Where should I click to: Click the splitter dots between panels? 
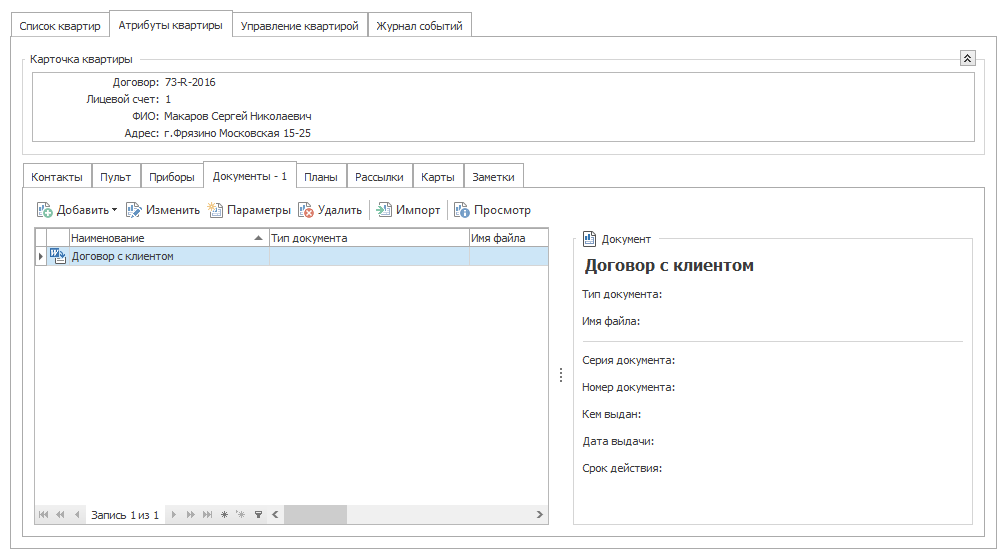(x=561, y=375)
